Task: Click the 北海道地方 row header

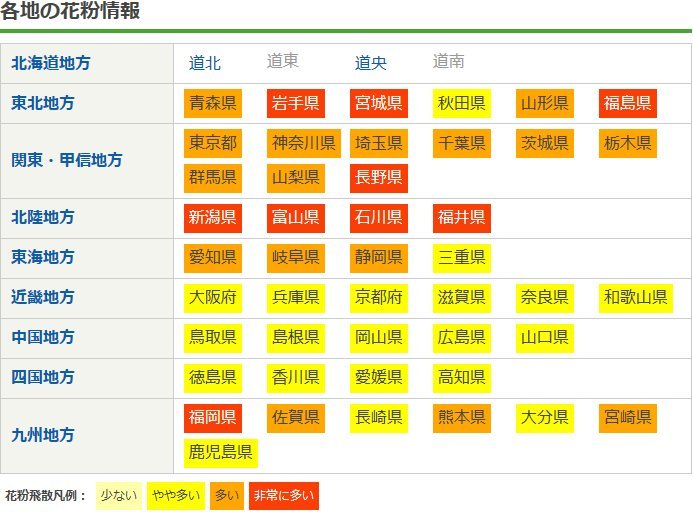Action: click(51, 63)
